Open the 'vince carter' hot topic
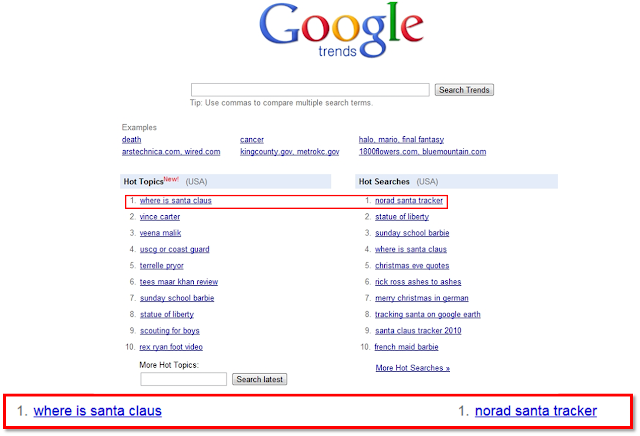 pyautogui.click(x=160, y=217)
